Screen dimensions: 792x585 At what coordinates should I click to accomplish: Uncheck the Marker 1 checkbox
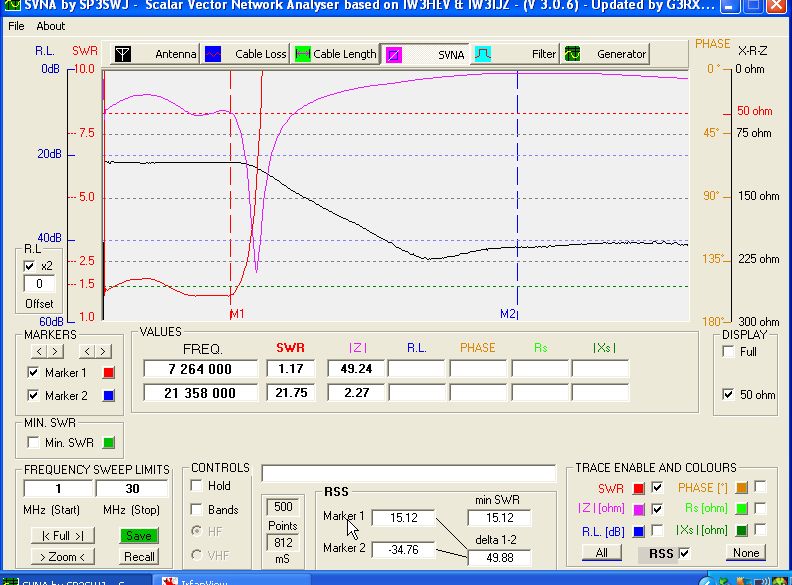[34, 373]
